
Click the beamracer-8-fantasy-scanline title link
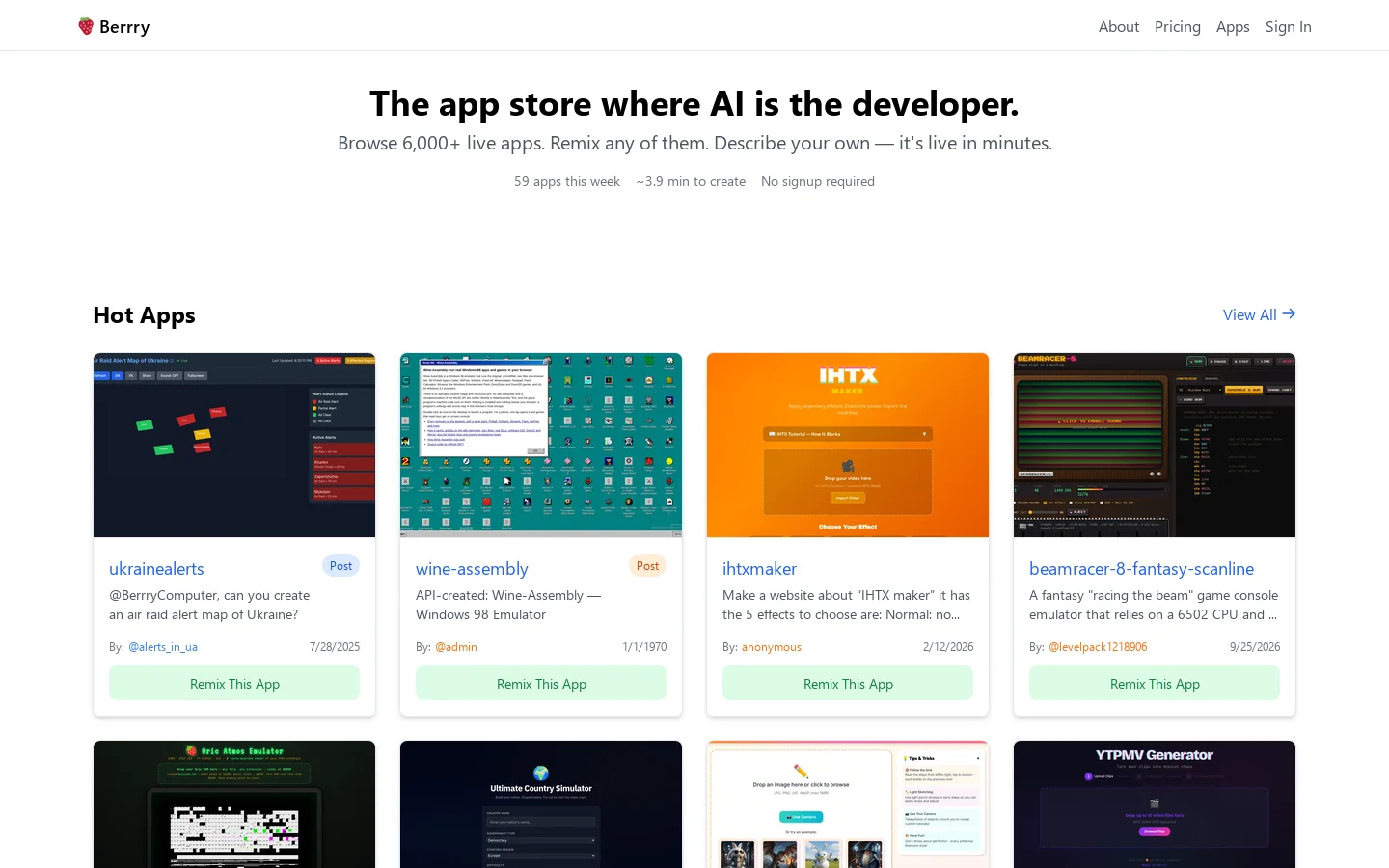[x=1141, y=569]
